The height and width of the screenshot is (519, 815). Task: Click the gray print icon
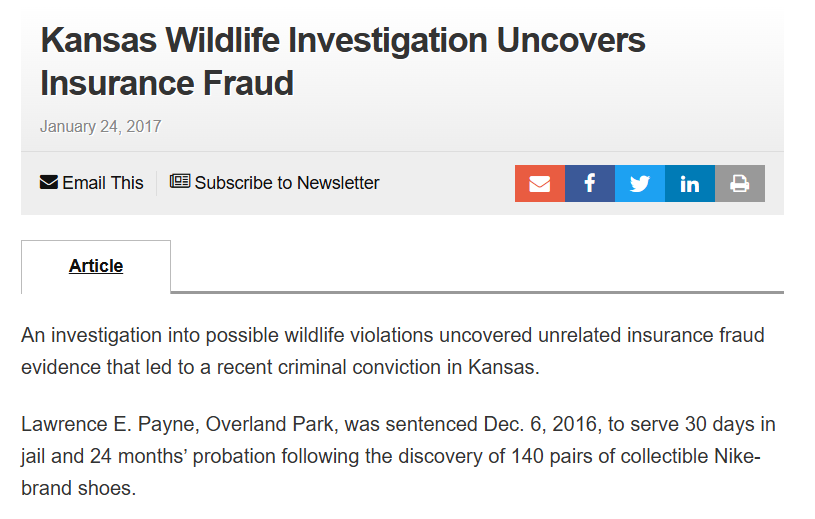coord(740,183)
